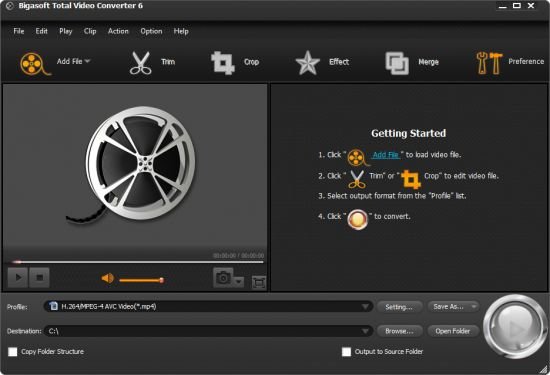Open the Option menu
The image size is (550, 375).
point(151,31)
